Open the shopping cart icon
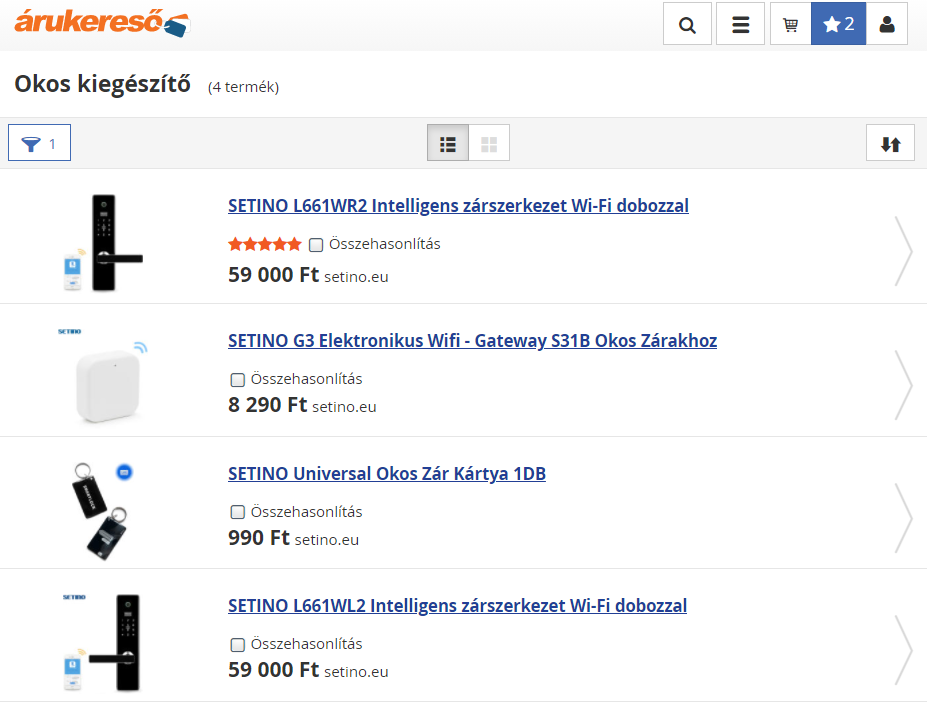Screen dimensions: 927x717 790,24
